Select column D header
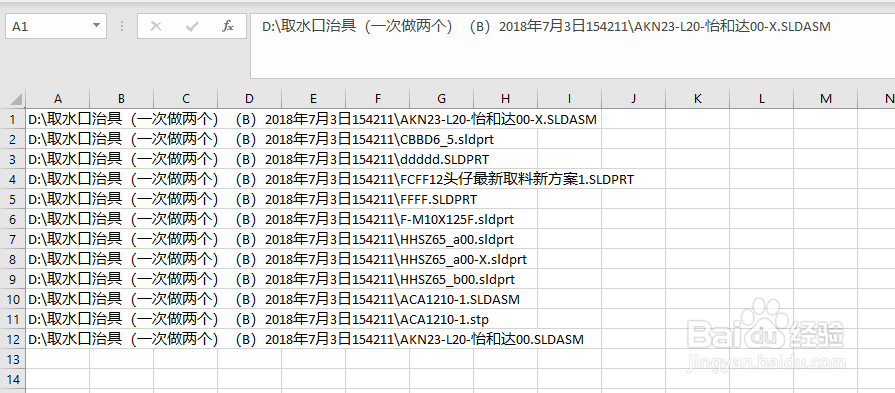This screenshot has height=393, width=895. pos(249,99)
